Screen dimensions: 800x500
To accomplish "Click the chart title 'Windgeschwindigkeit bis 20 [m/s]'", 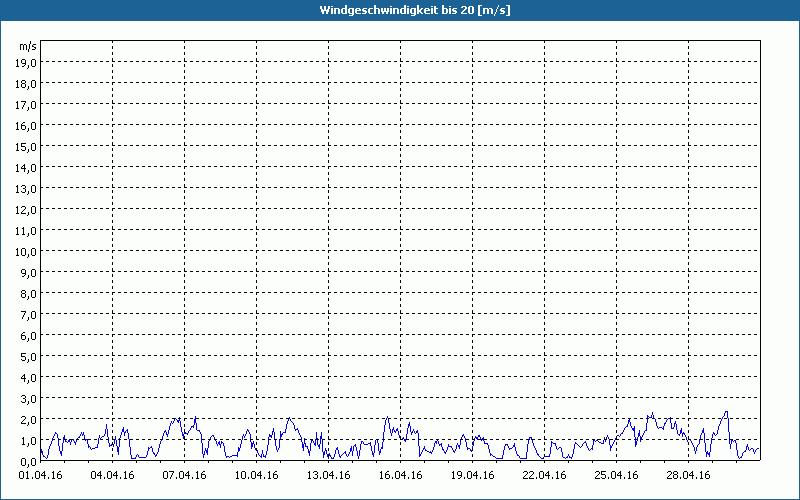I will pyautogui.click(x=415, y=10).
